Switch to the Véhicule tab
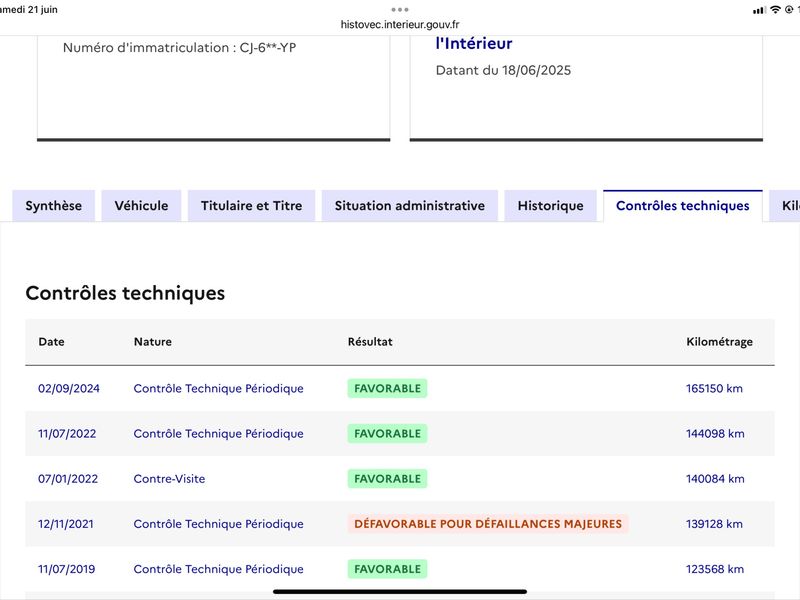This screenshot has width=800, height=600. [141, 206]
